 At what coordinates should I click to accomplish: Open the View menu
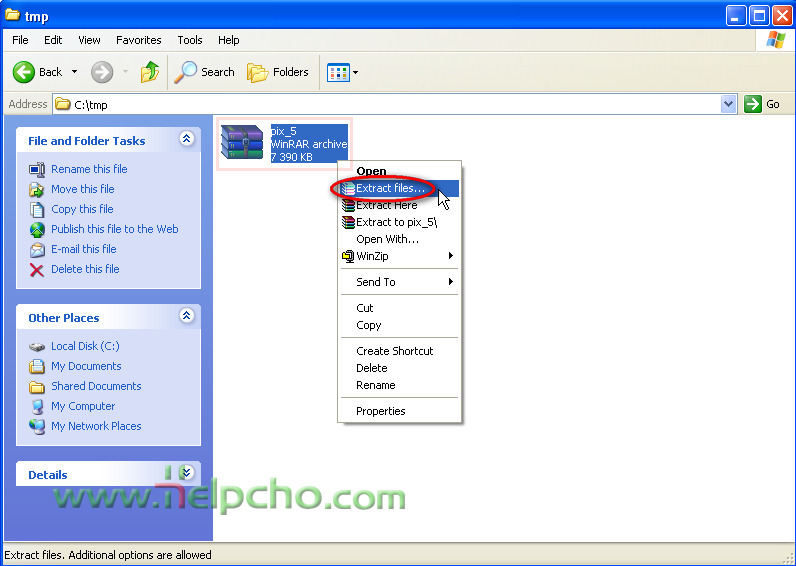pos(89,40)
